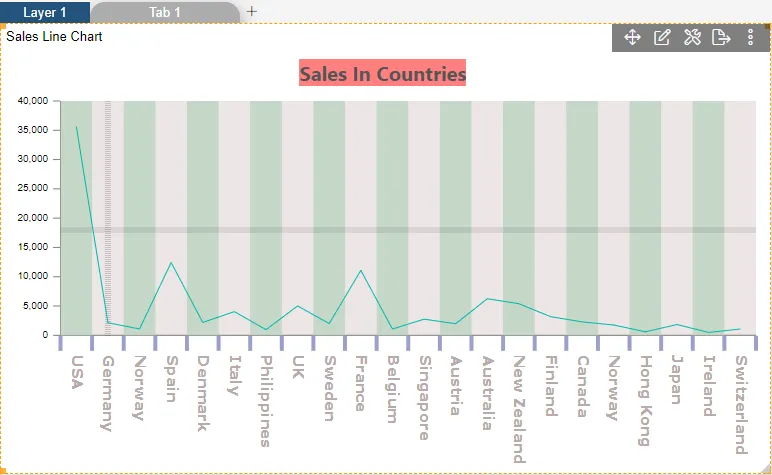Add a new tab with plus icon
The width and height of the screenshot is (772, 475).
(x=252, y=11)
